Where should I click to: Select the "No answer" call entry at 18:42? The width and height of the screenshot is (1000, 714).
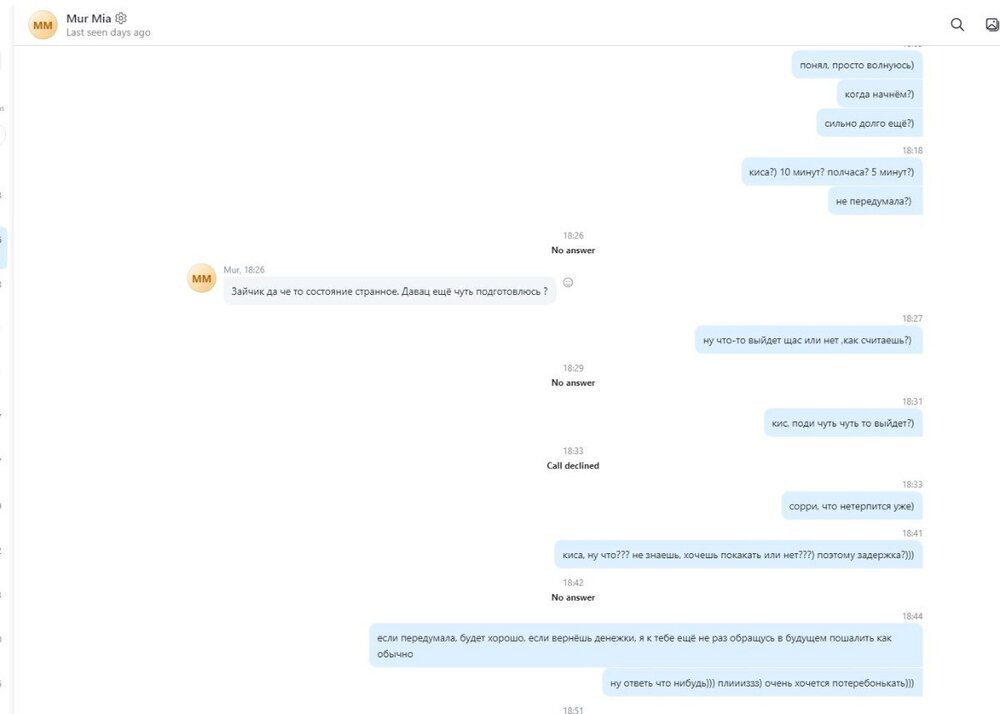pos(573,598)
